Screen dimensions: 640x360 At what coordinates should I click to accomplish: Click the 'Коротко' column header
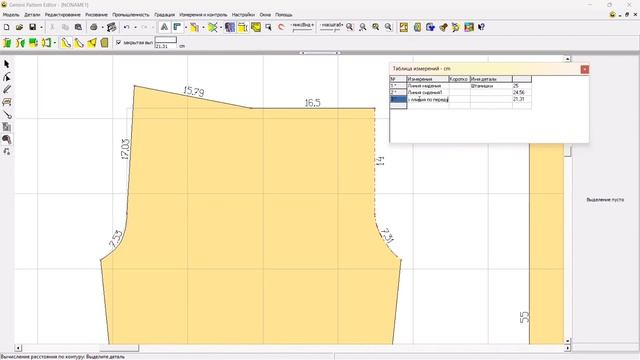pyautogui.click(x=460, y=79)
